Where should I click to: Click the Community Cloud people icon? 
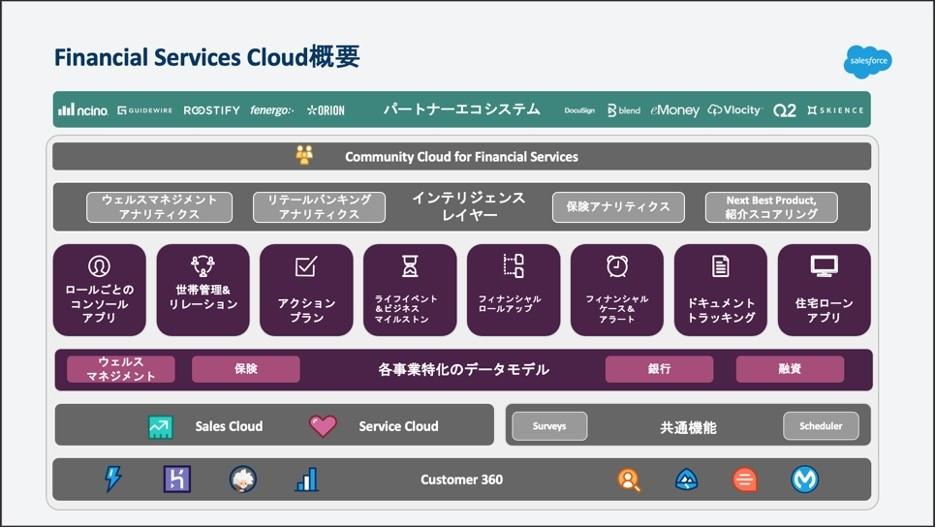click(304, 155)
